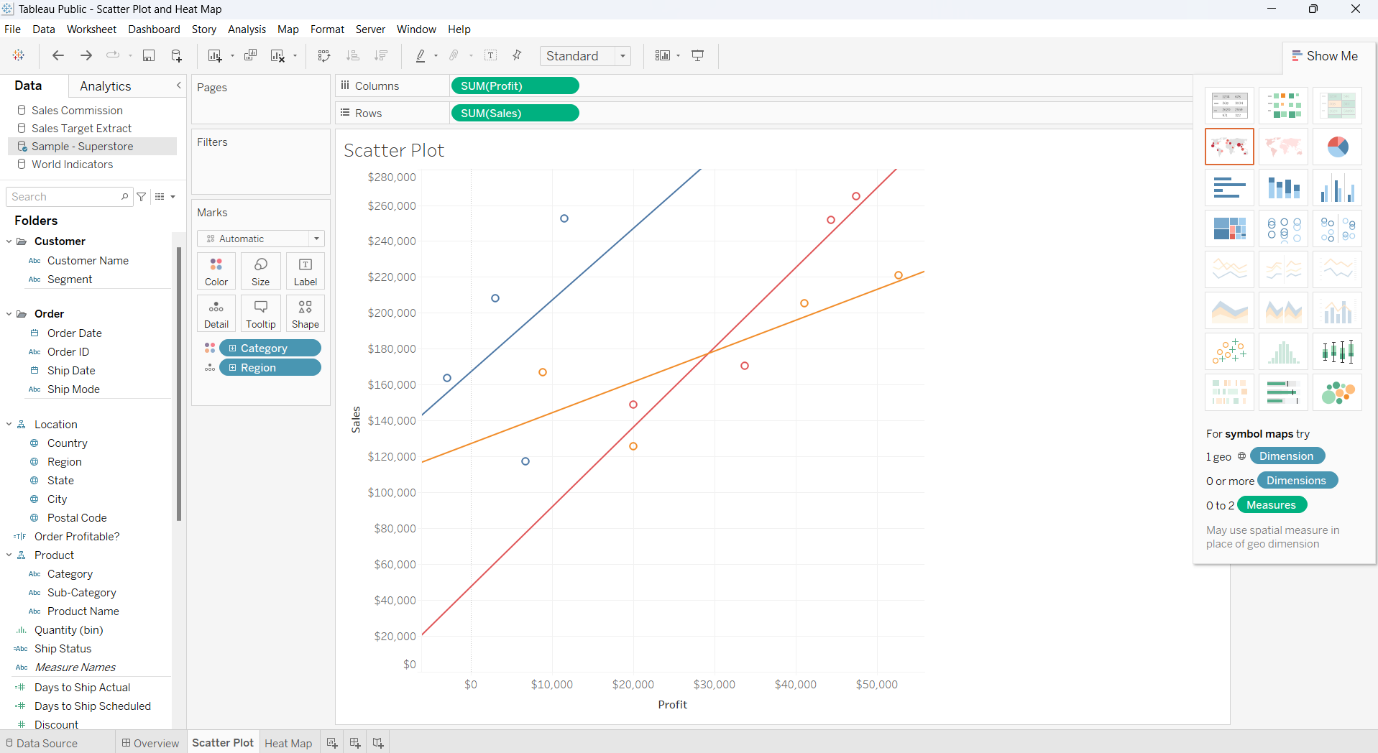This screenshot has width=1378, height=753.
Task: Open the Color marks card
Action: [216, 270]
